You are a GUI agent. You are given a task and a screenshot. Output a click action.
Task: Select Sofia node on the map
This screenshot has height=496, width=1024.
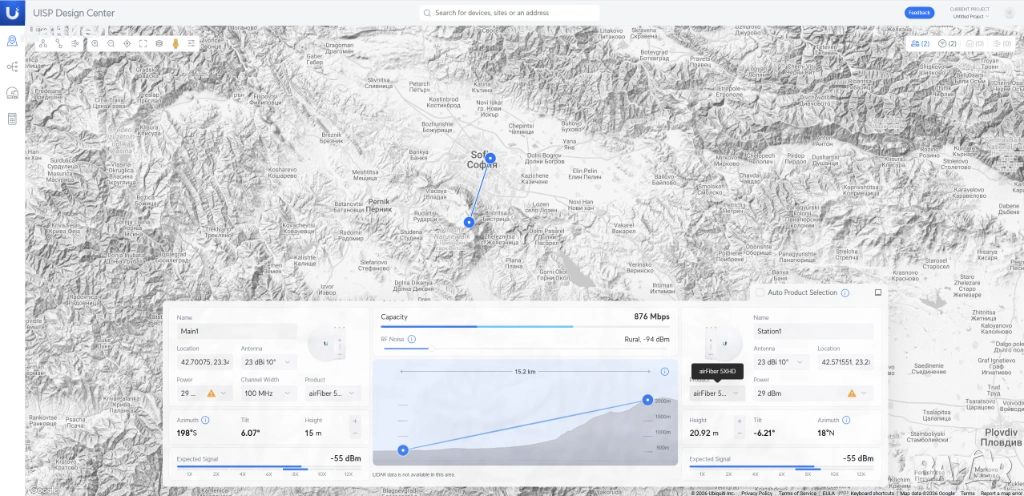point(490,158)
